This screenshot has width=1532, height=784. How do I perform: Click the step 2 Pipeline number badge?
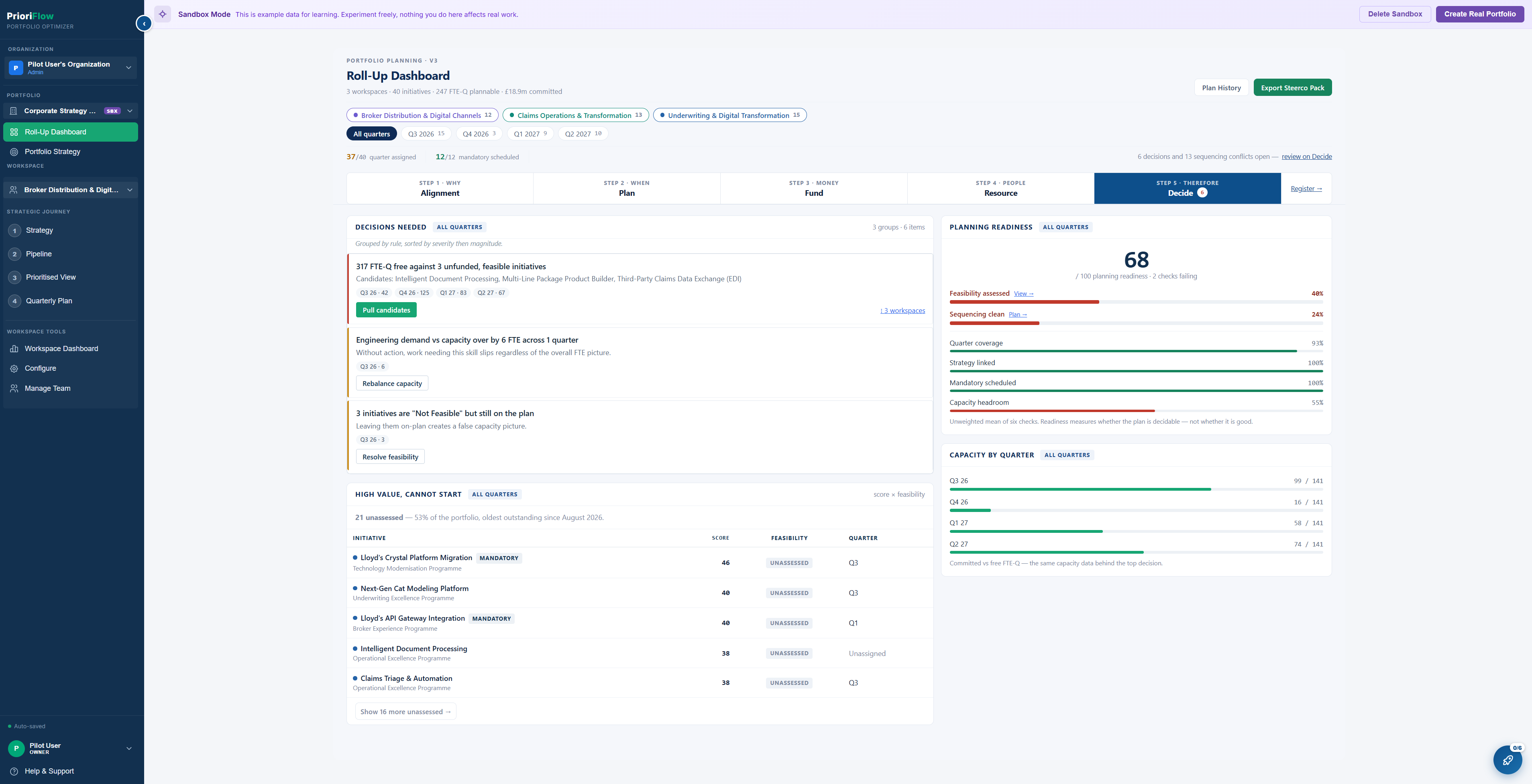tap(15, 254)
